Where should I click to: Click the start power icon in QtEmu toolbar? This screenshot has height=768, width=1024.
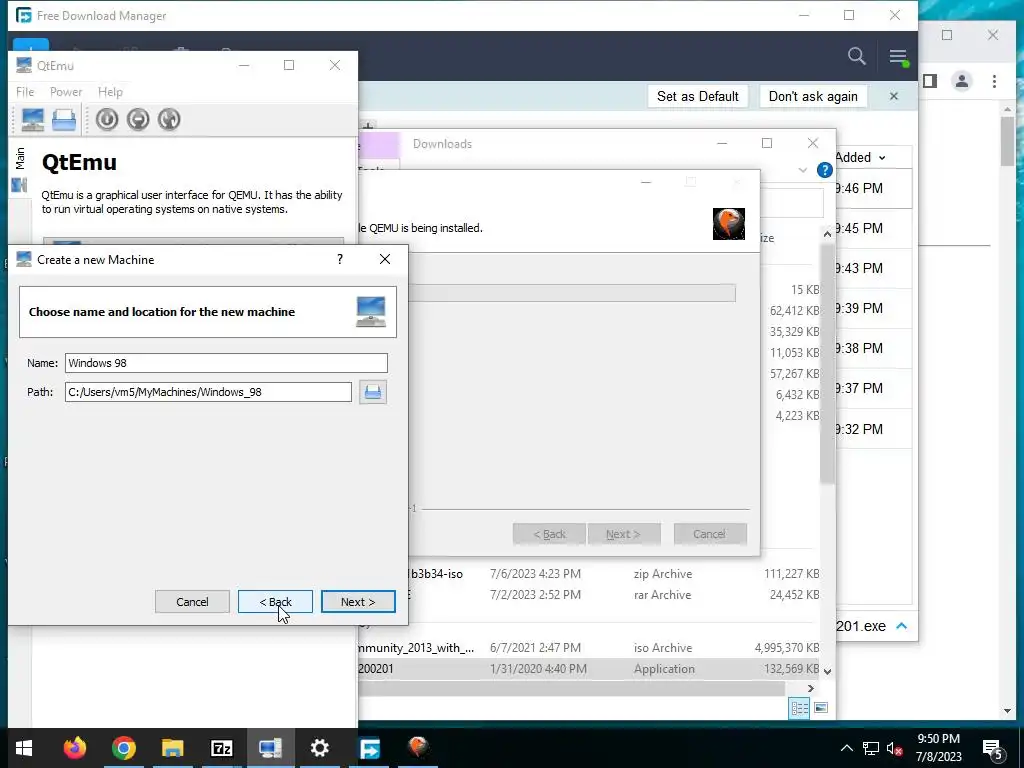[107, 120]
